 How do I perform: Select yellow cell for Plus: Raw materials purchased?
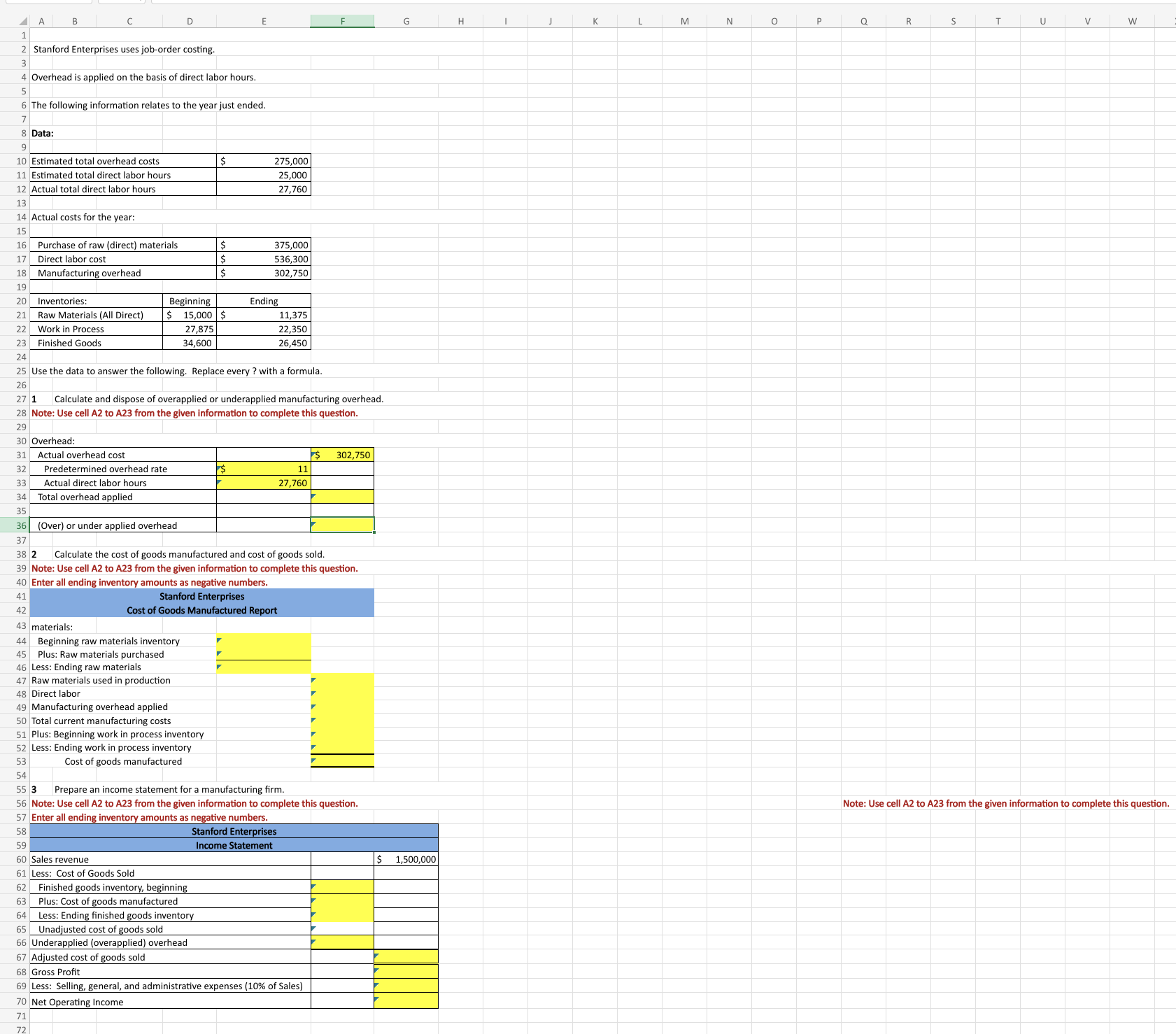tap(264, 654)
